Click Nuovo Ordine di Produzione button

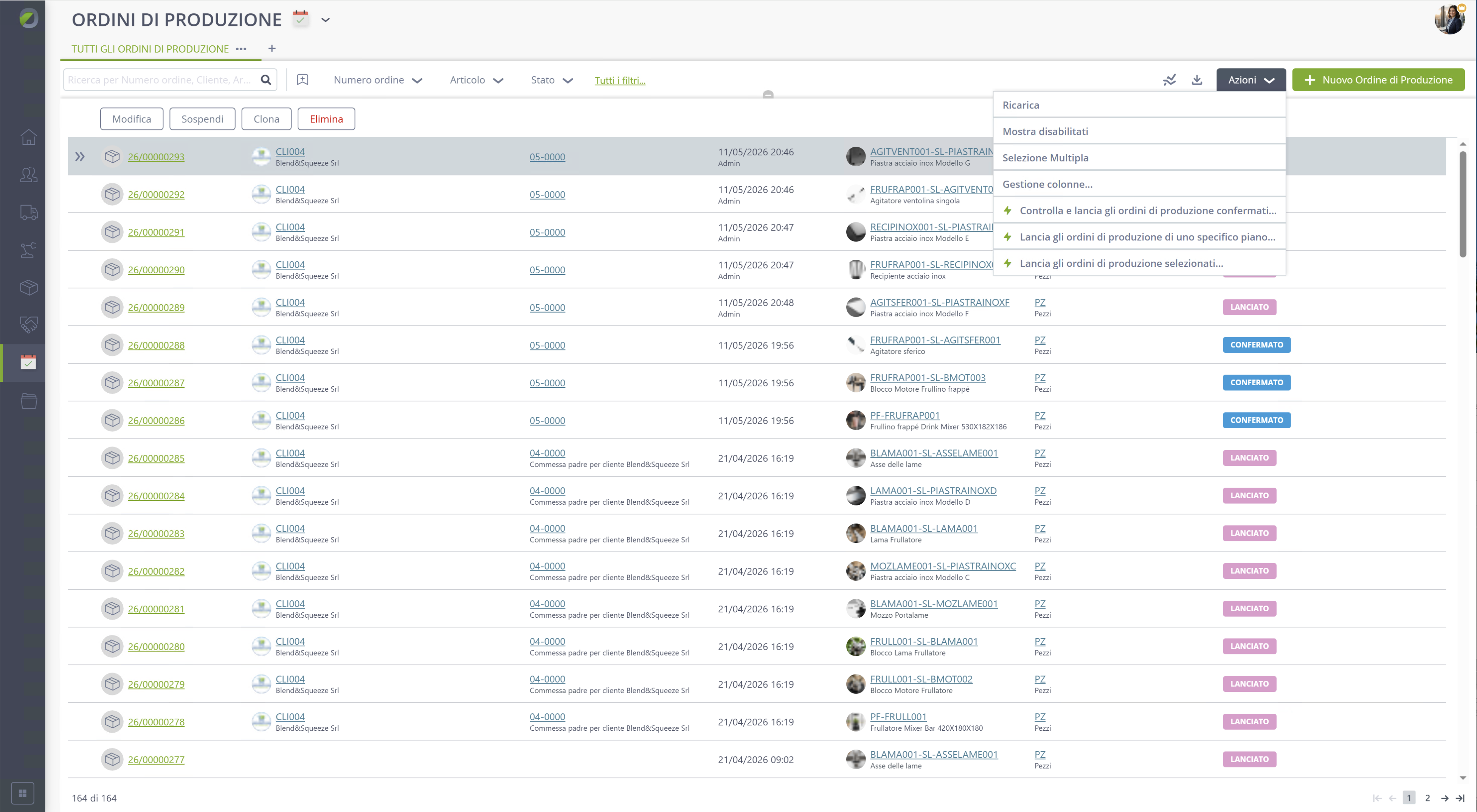[1378, 80]
